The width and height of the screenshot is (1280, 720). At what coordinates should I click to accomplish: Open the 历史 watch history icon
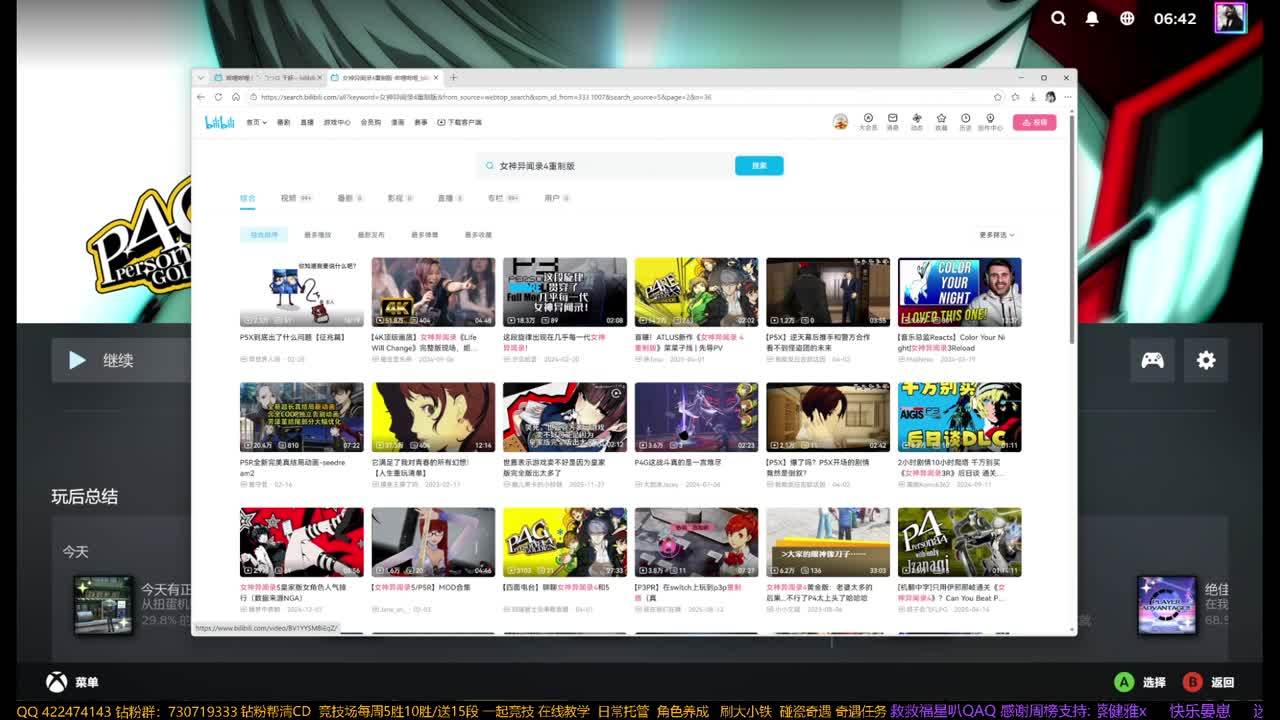pyautogui.click(x=965, y=121)
